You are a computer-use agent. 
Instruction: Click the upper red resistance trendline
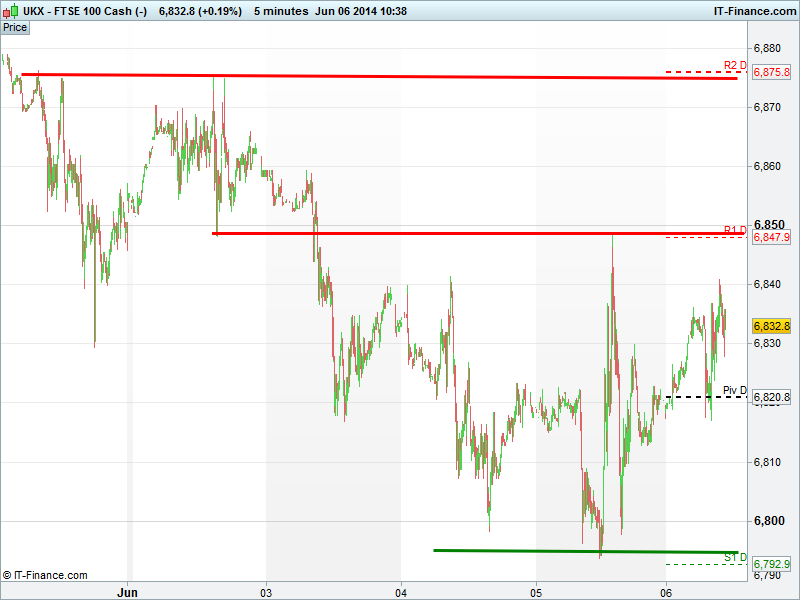[380, 77]
